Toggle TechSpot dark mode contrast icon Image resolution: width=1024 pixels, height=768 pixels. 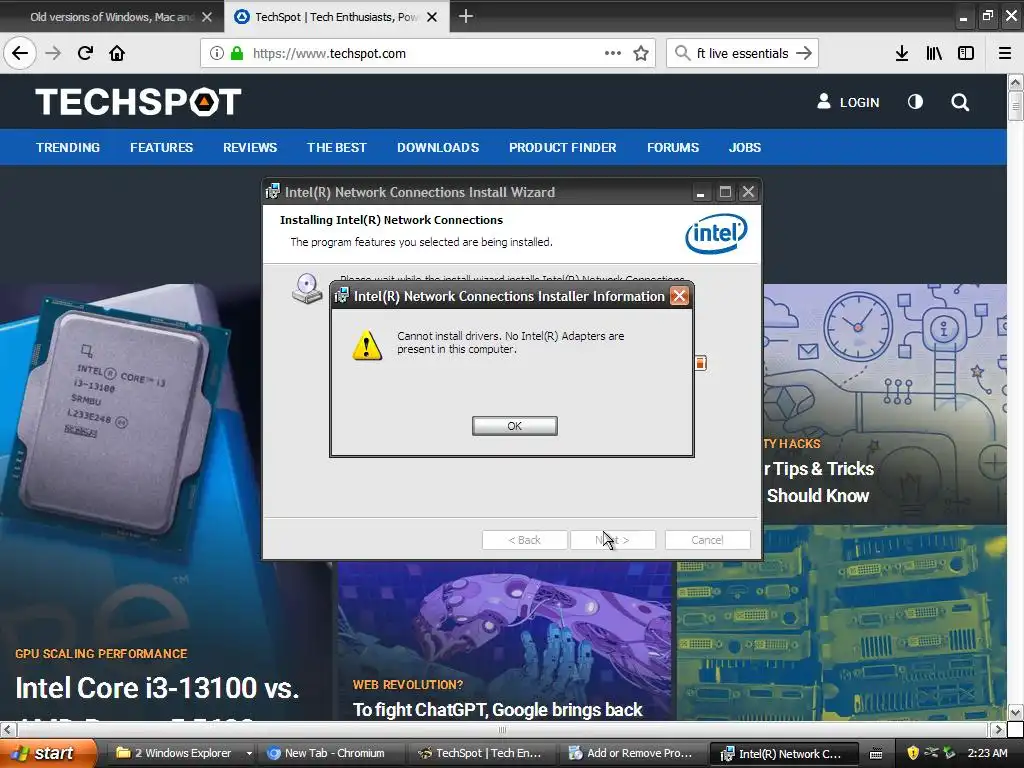pyautogui.click(x=915, y=102)
